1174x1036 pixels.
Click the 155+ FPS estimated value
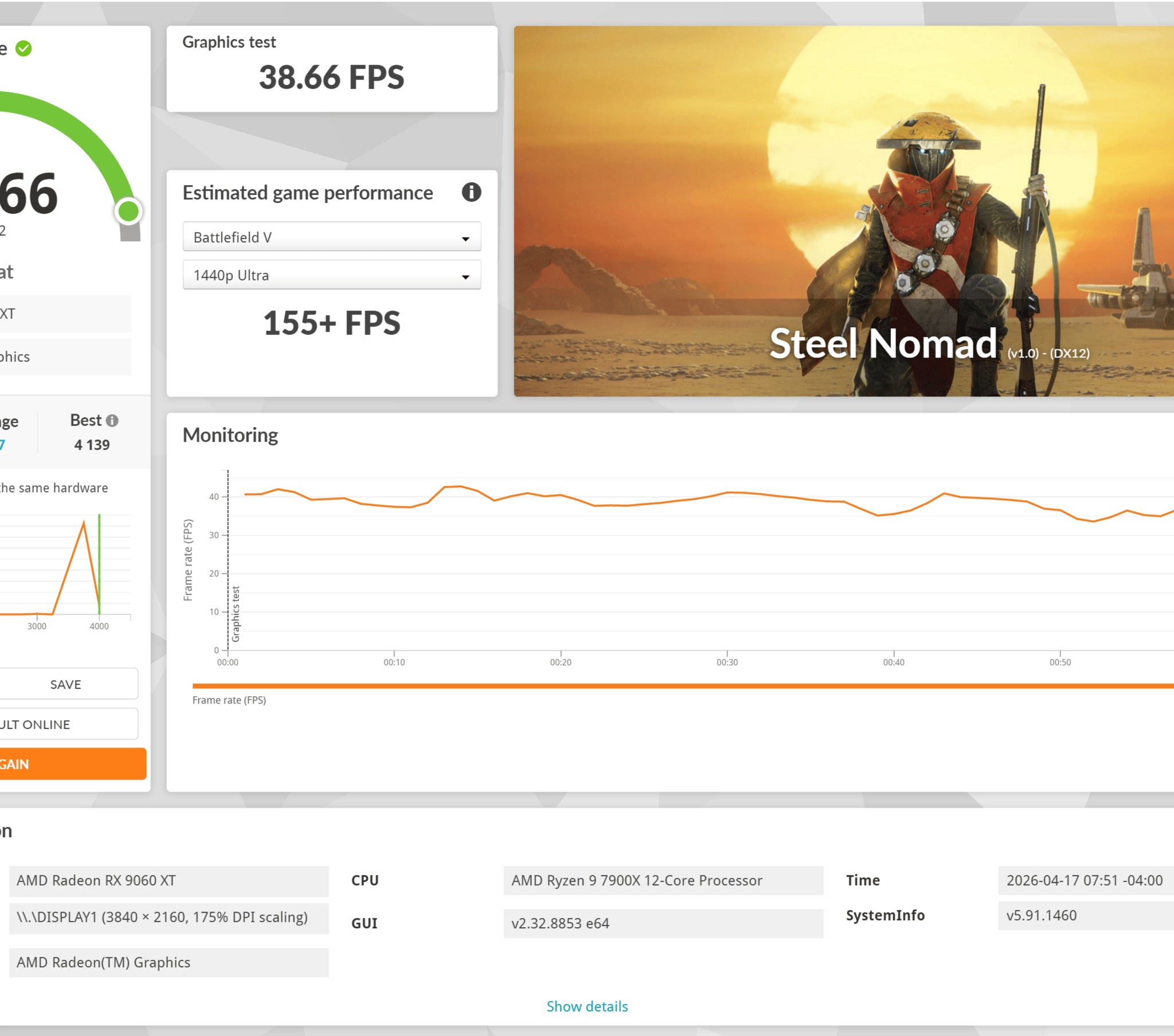[x=331, y=323]
